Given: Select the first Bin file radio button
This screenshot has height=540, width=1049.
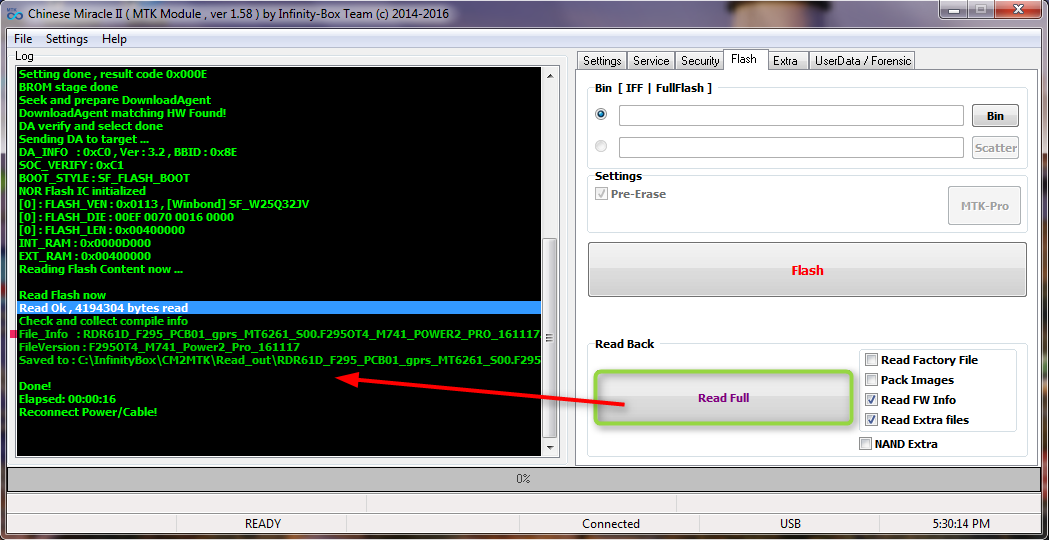Looking at the screenshot, I should click(601, 115).
